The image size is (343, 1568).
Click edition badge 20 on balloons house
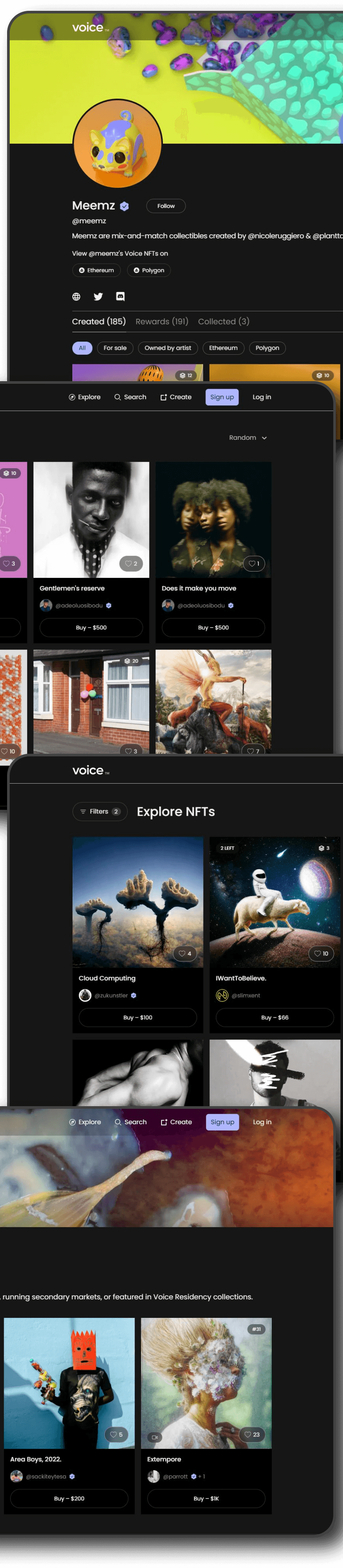[131, 661]
